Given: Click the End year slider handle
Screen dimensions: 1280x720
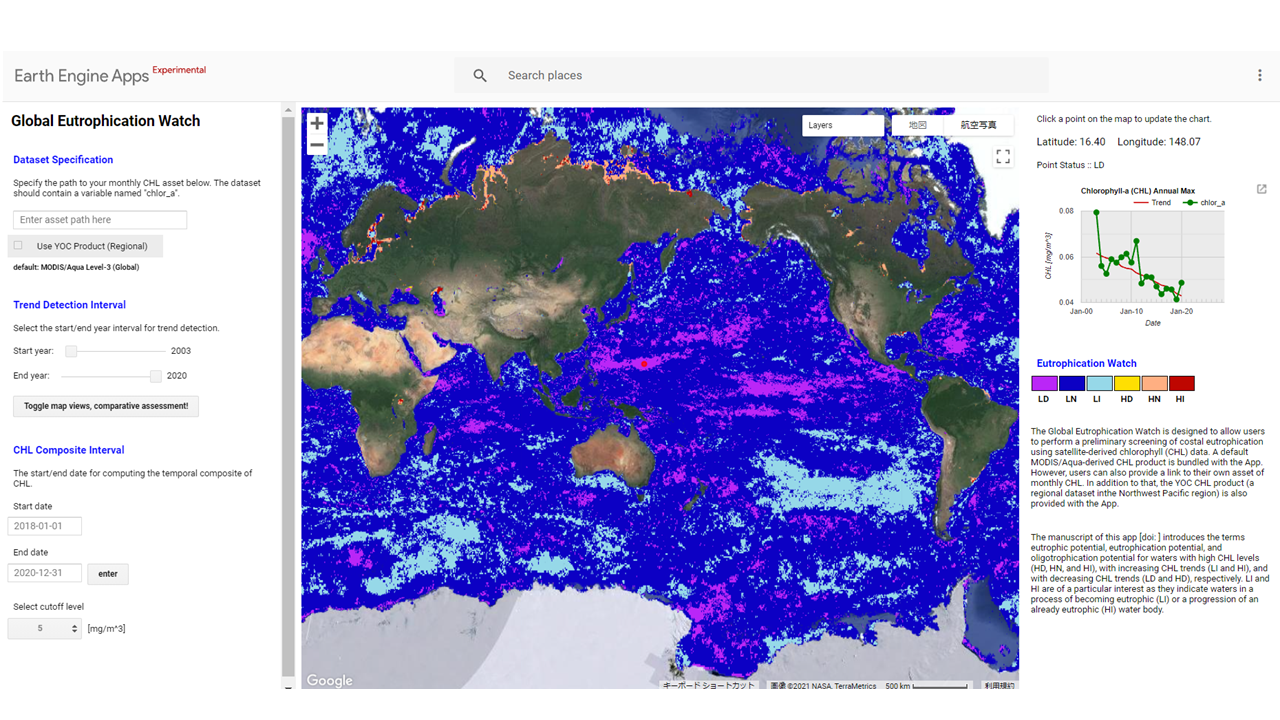Looking at the screenshot, I should (156, 376).
